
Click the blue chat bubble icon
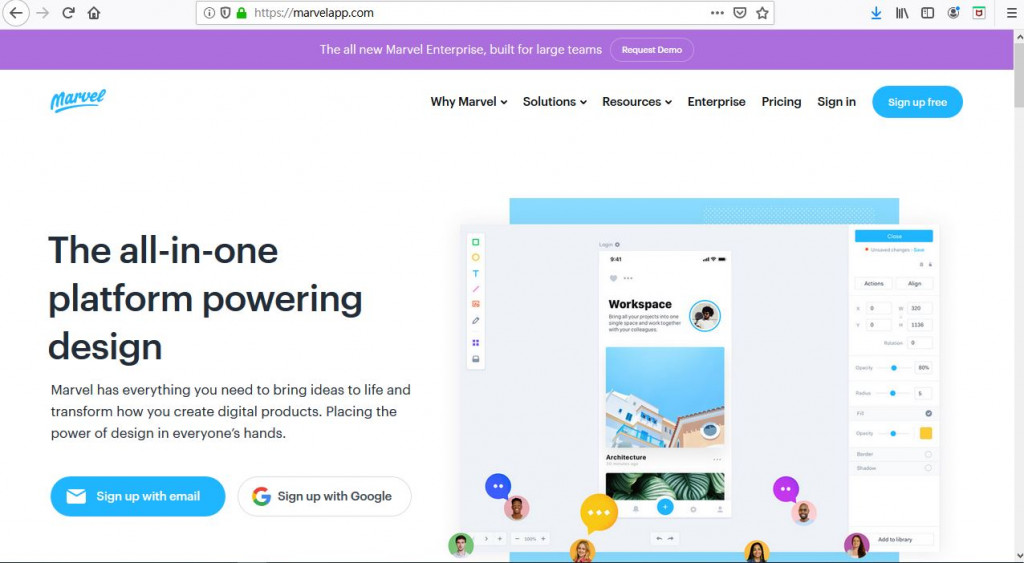point(498,487)
